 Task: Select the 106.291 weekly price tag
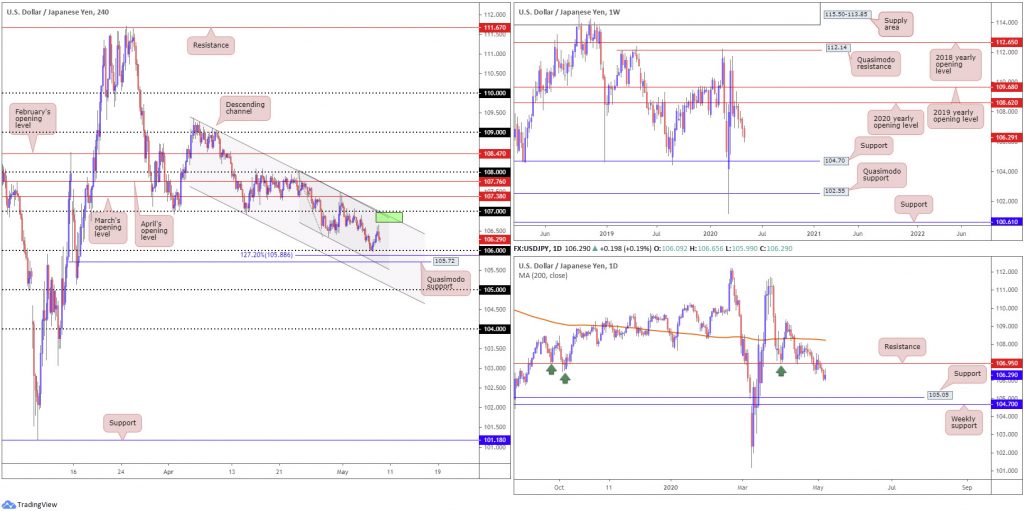click(1009, 138)
